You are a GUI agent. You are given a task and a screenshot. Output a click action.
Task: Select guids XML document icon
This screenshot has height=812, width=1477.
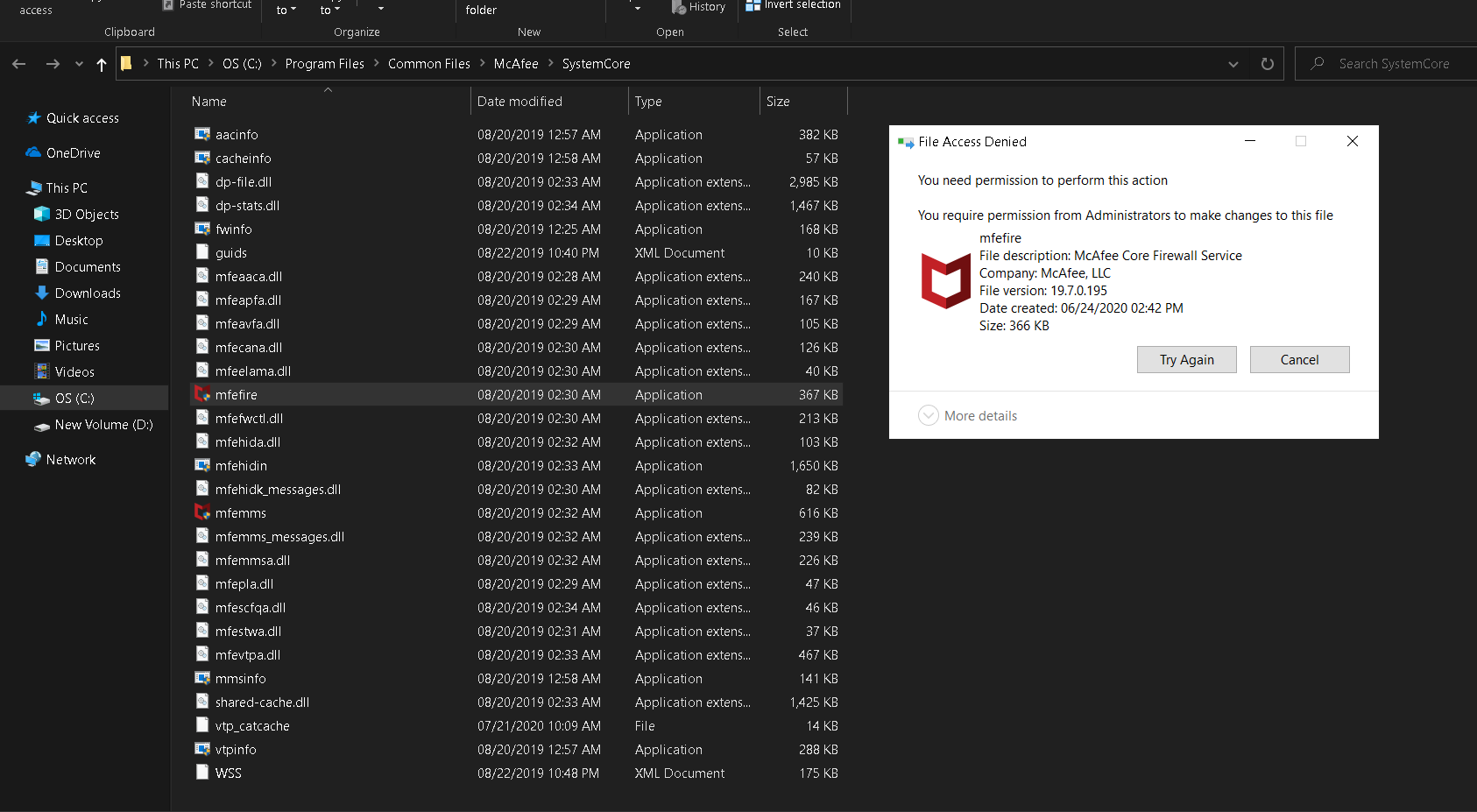(202, 252)
